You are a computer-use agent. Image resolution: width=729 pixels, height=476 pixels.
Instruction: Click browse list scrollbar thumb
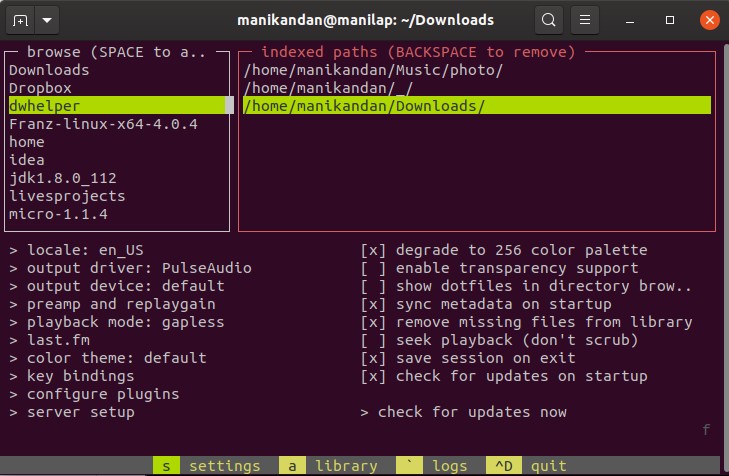click(229, 105)
